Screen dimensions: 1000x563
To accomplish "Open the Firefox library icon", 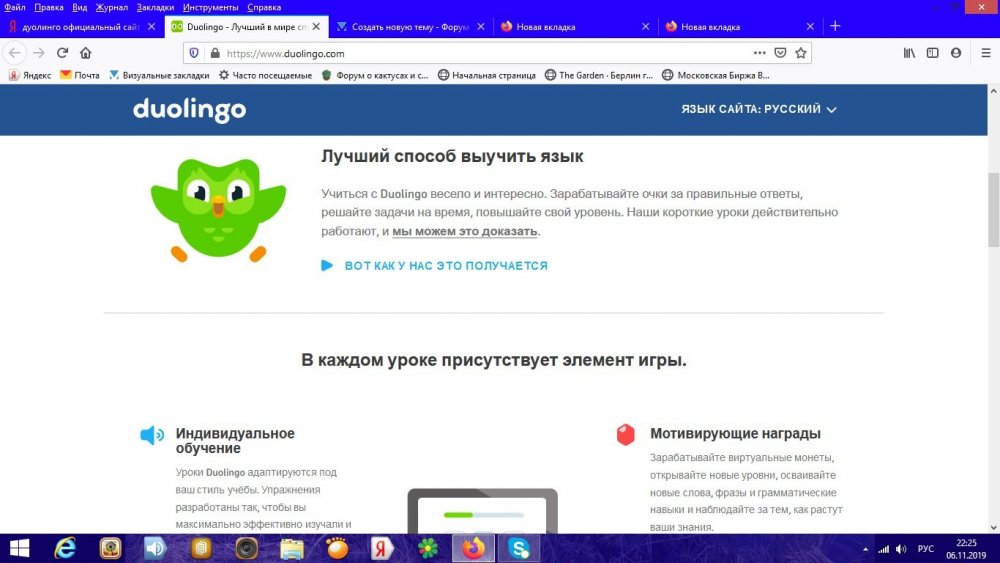I will pyautogui.click(x=908, y=53).
